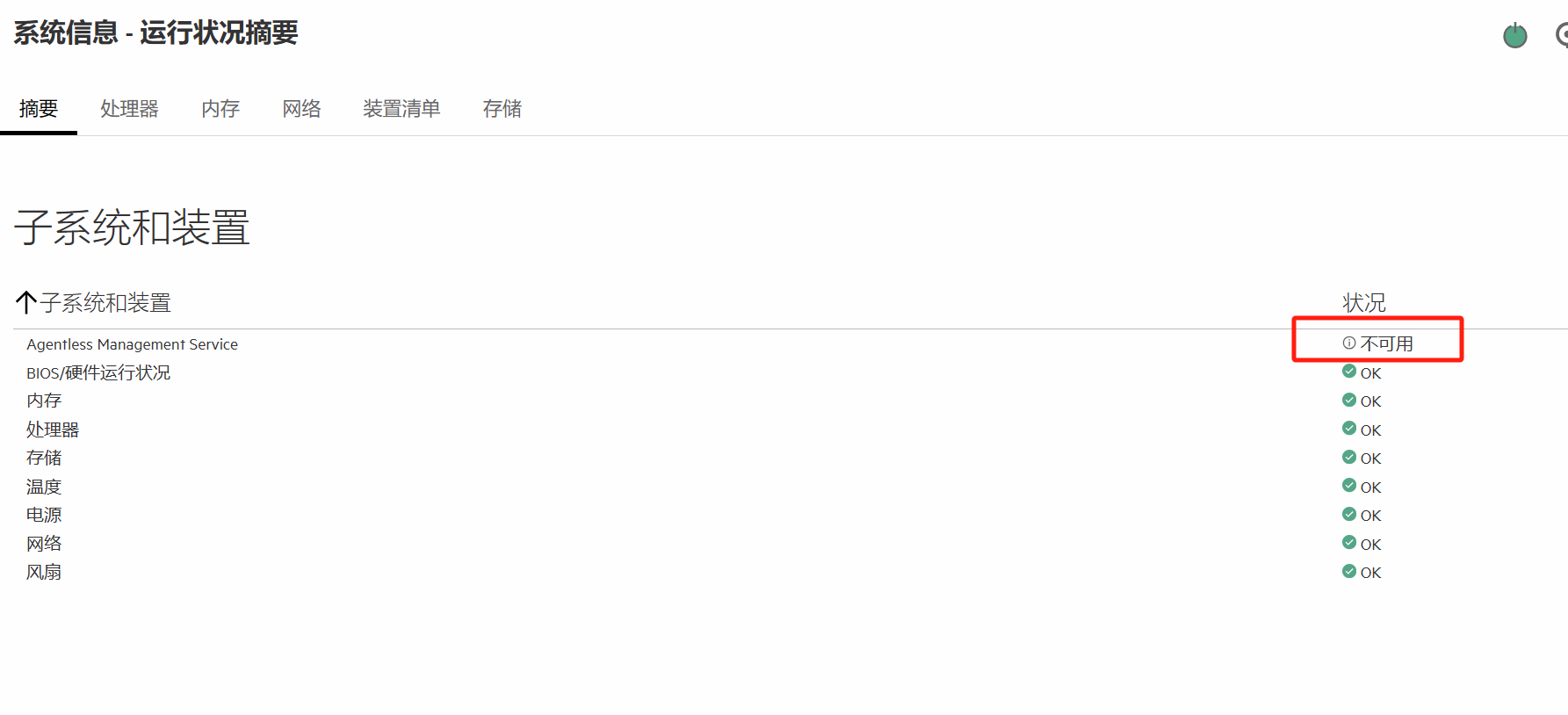Click info icon beside 不可用 status
Screen dimensions: 1568x715
click(x=1349, y=343)
